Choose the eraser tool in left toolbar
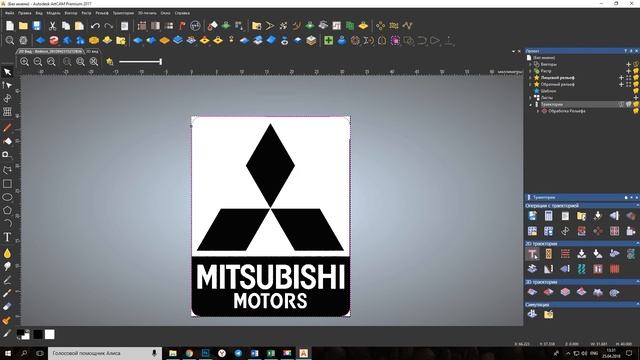 coord(7,307)
